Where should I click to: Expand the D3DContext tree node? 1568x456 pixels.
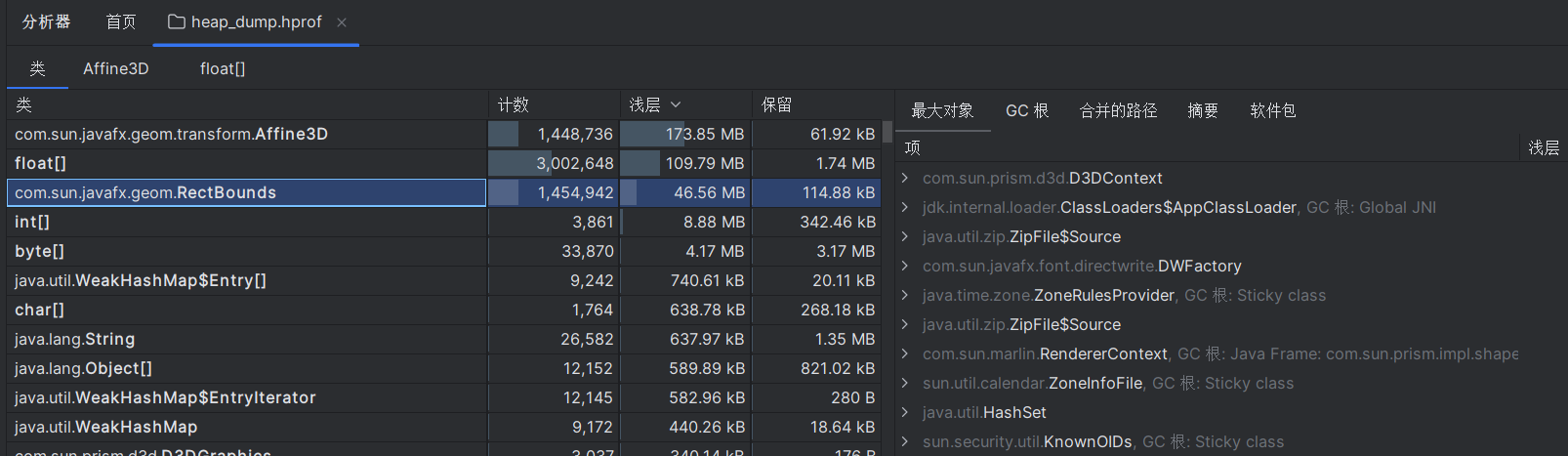pyautogui.click(x=905, y=178)
